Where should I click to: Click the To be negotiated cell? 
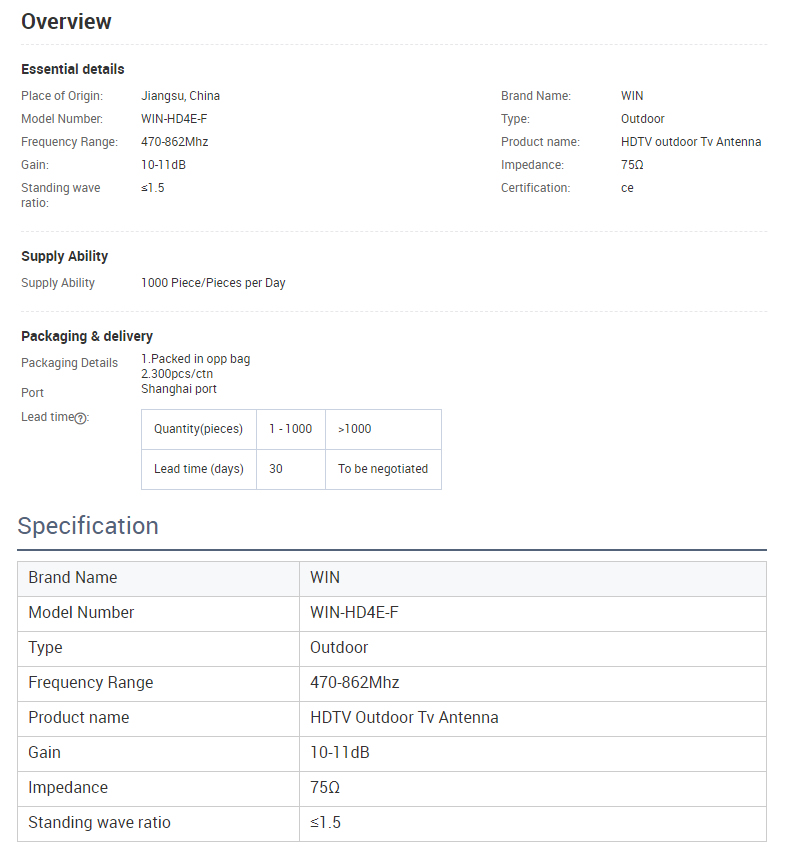[382, 469]
